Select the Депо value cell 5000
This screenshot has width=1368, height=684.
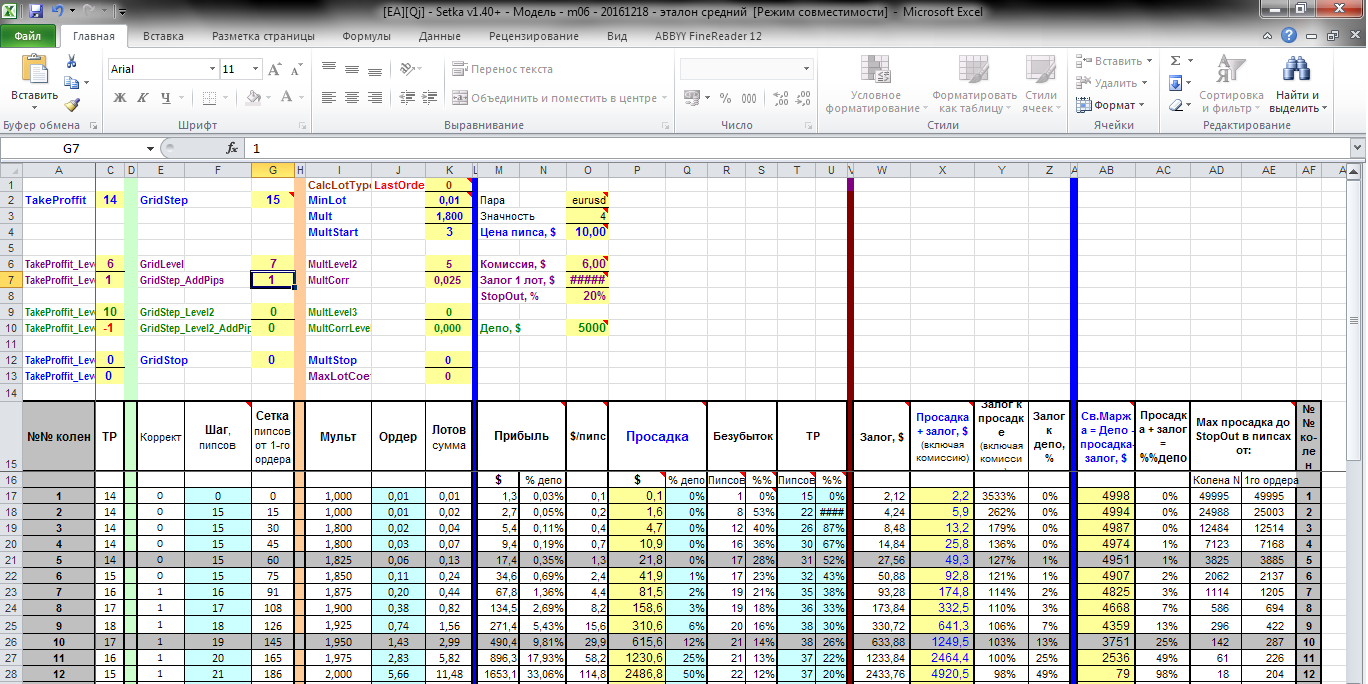point(587,328)
